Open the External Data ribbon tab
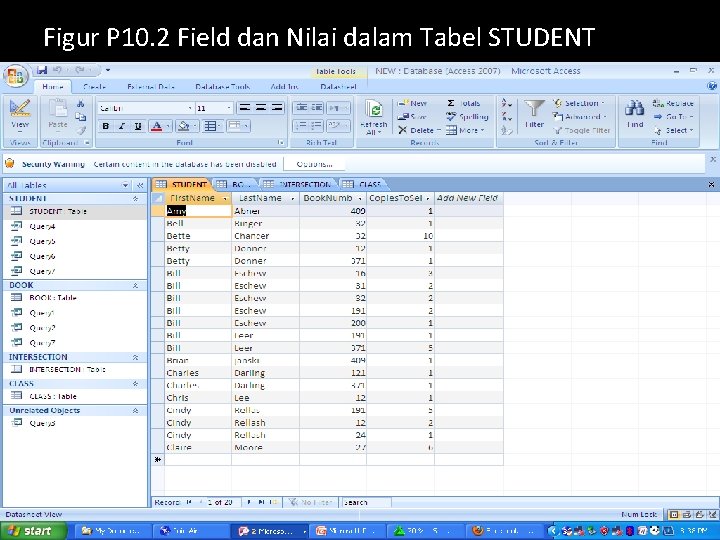This screenshot has height=540, width=720. click(151, 86)
